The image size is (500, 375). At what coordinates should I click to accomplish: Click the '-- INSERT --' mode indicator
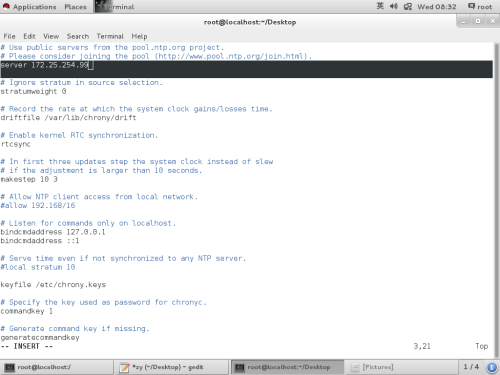tap(27, 346)
